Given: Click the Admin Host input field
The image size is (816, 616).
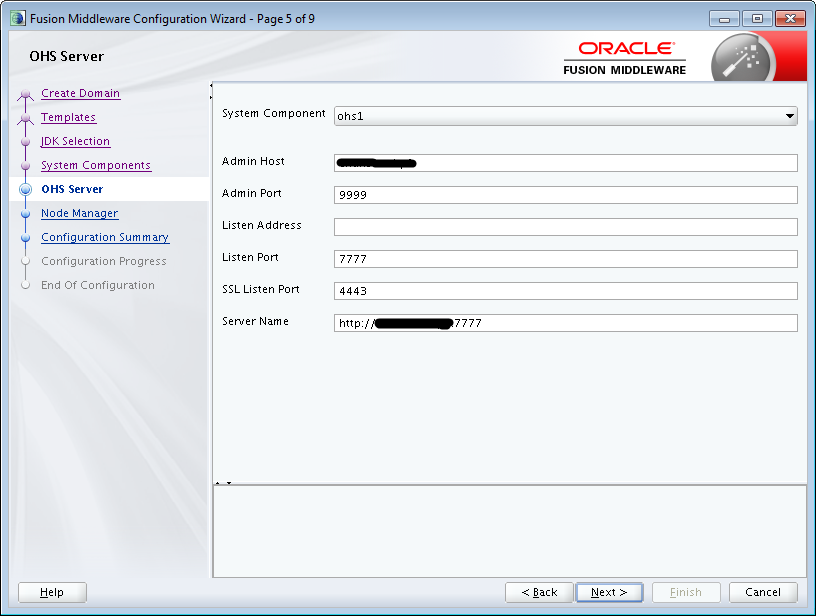Looking at the screenshot, I should (566, 163).
